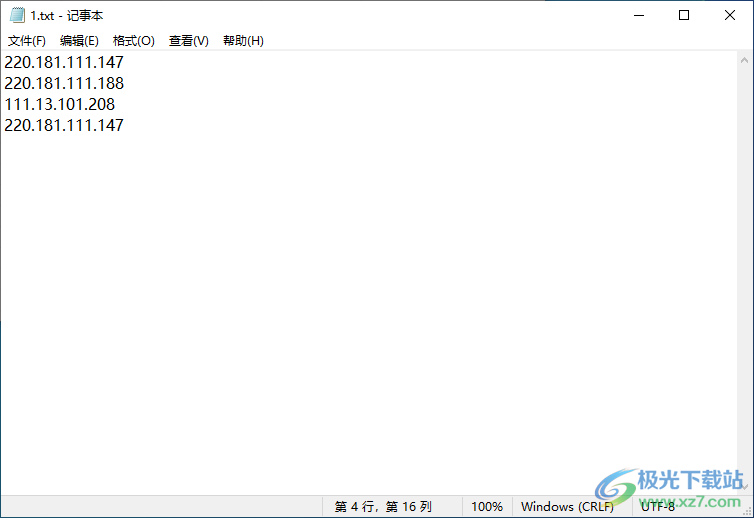This screenshot has width=754, height=518.
Task: Close the 1.txt Notepad window
Action: [x=729, y=15]
